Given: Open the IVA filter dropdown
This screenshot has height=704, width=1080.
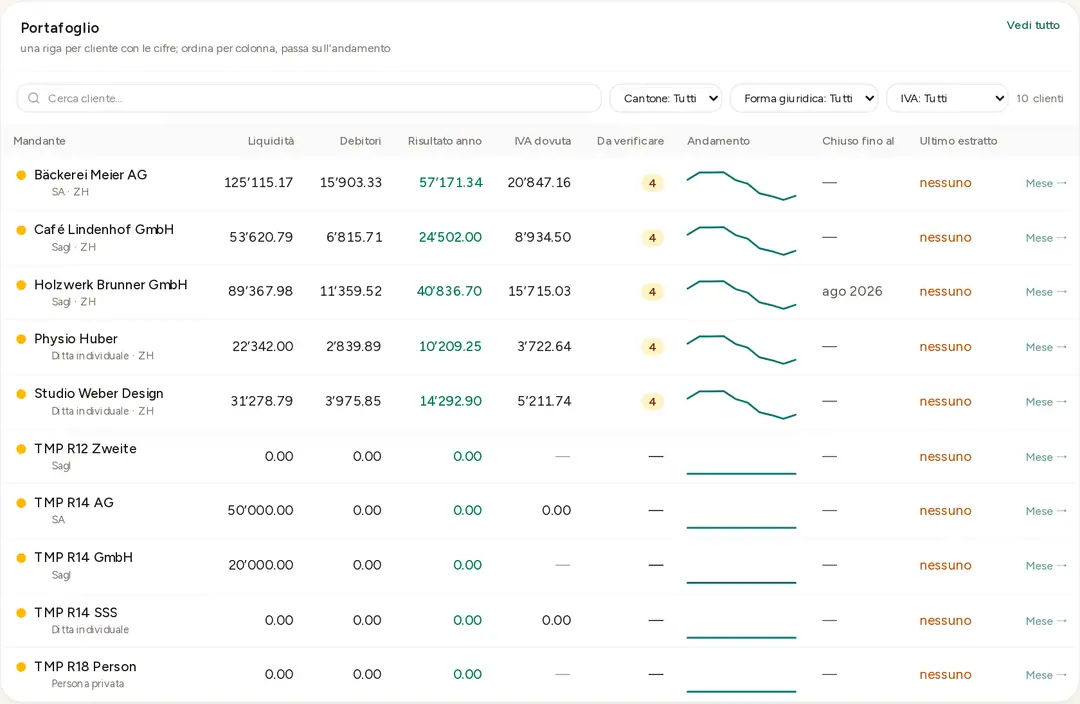Looking at the screenshot, I should [947, 99].
